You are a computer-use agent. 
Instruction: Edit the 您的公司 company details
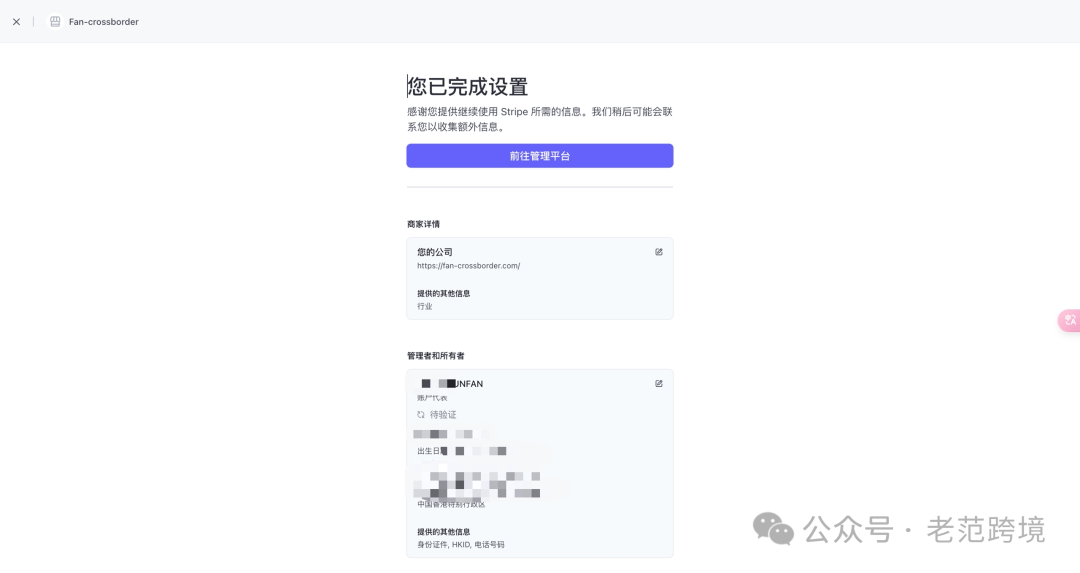click(658, 252)
